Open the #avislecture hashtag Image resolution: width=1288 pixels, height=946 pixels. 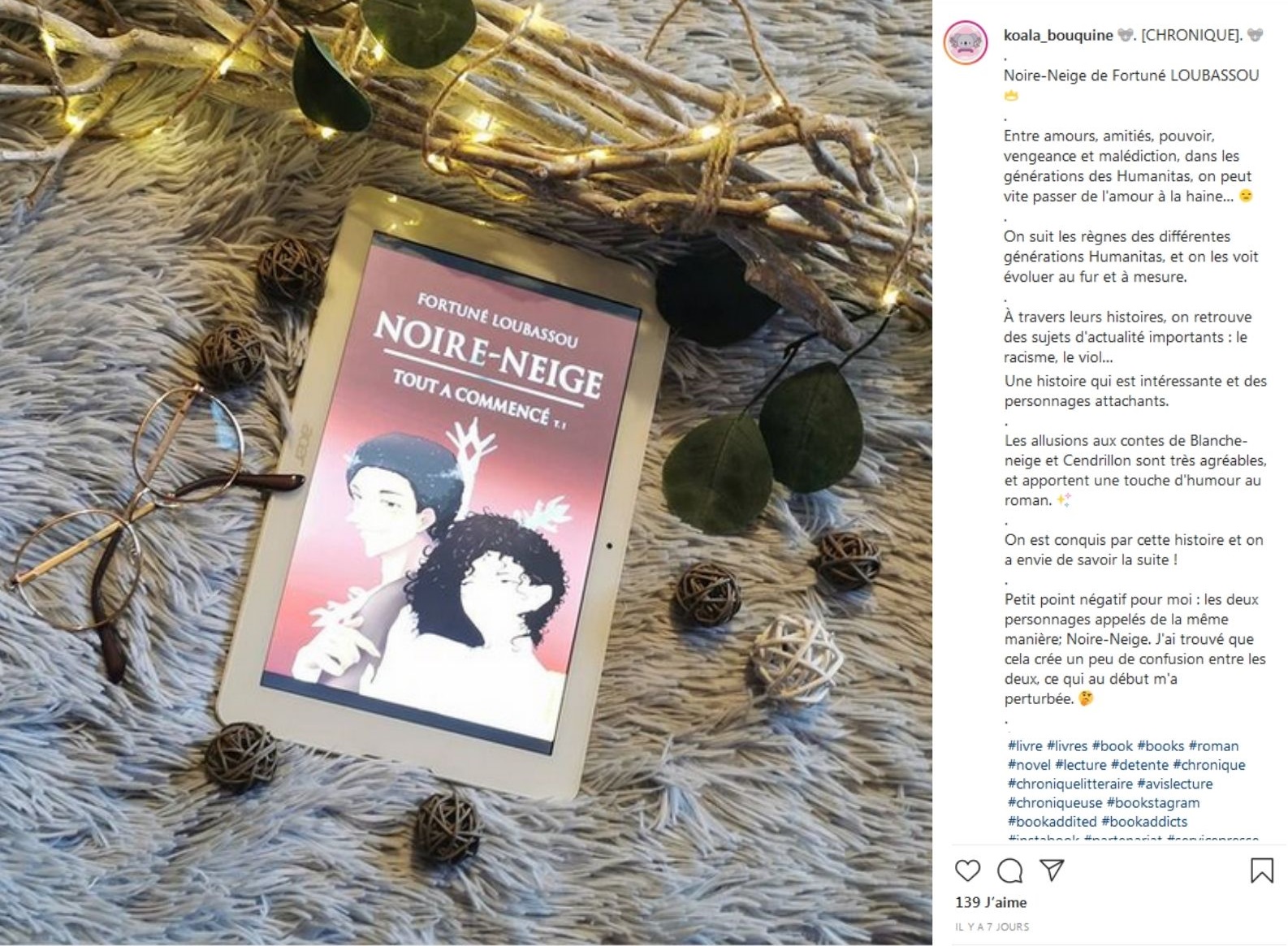[1175, 784]
